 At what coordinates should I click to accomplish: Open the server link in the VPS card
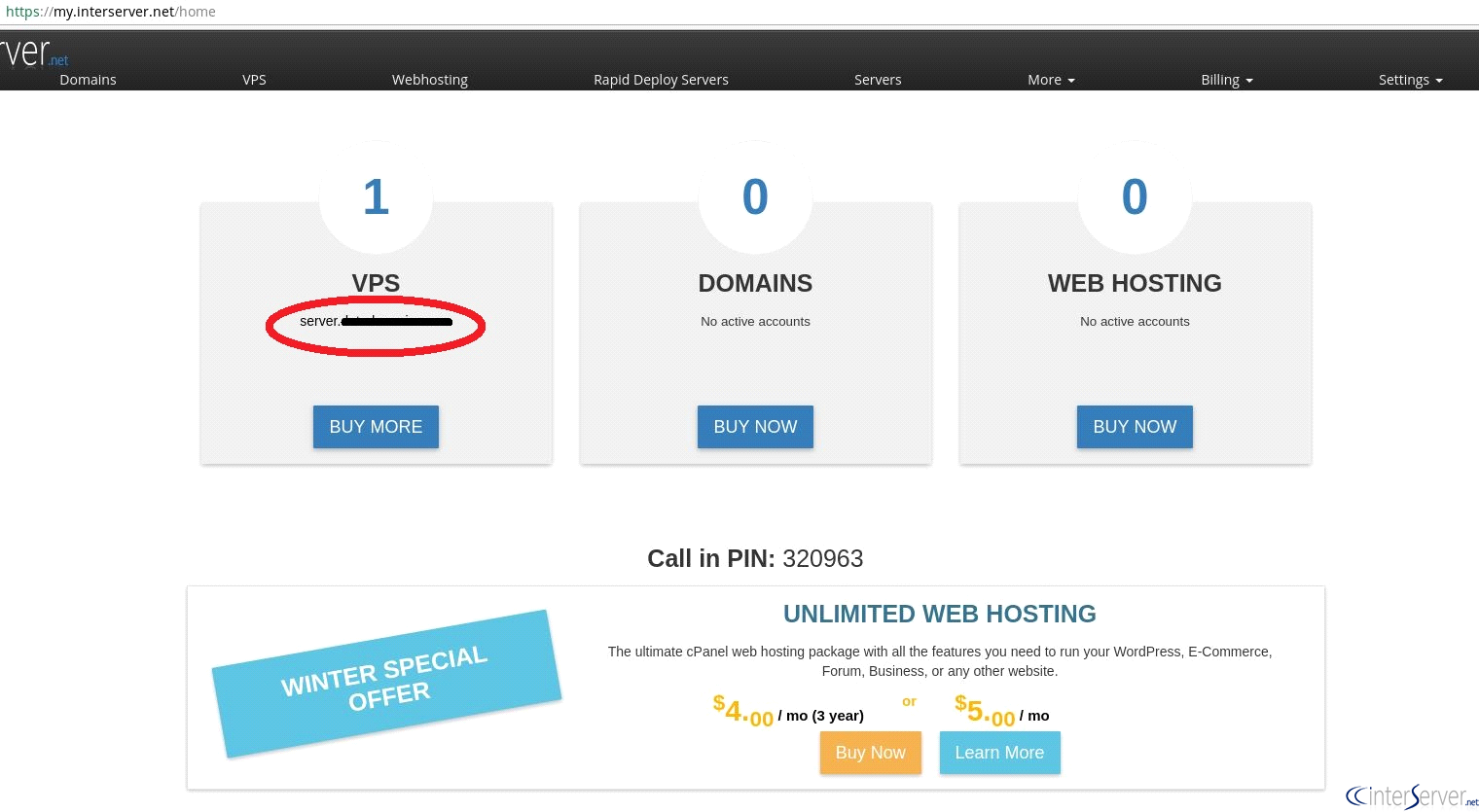[376, 321]
